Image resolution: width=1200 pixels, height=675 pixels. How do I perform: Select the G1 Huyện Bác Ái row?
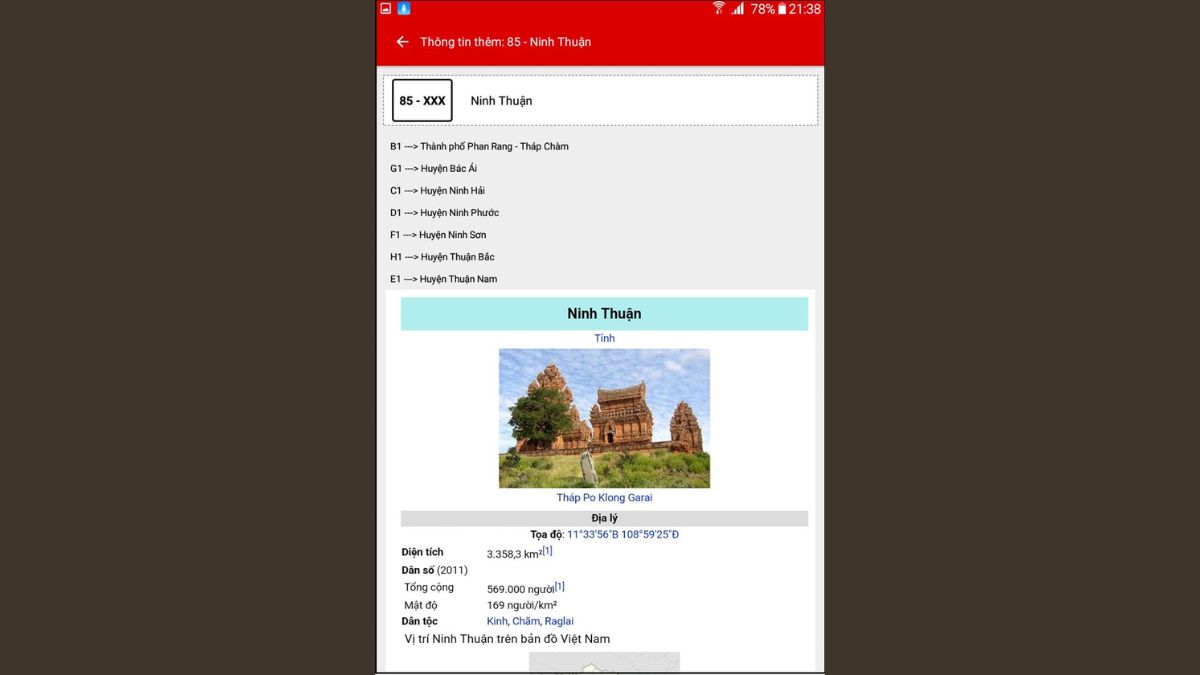pos(433,168)
